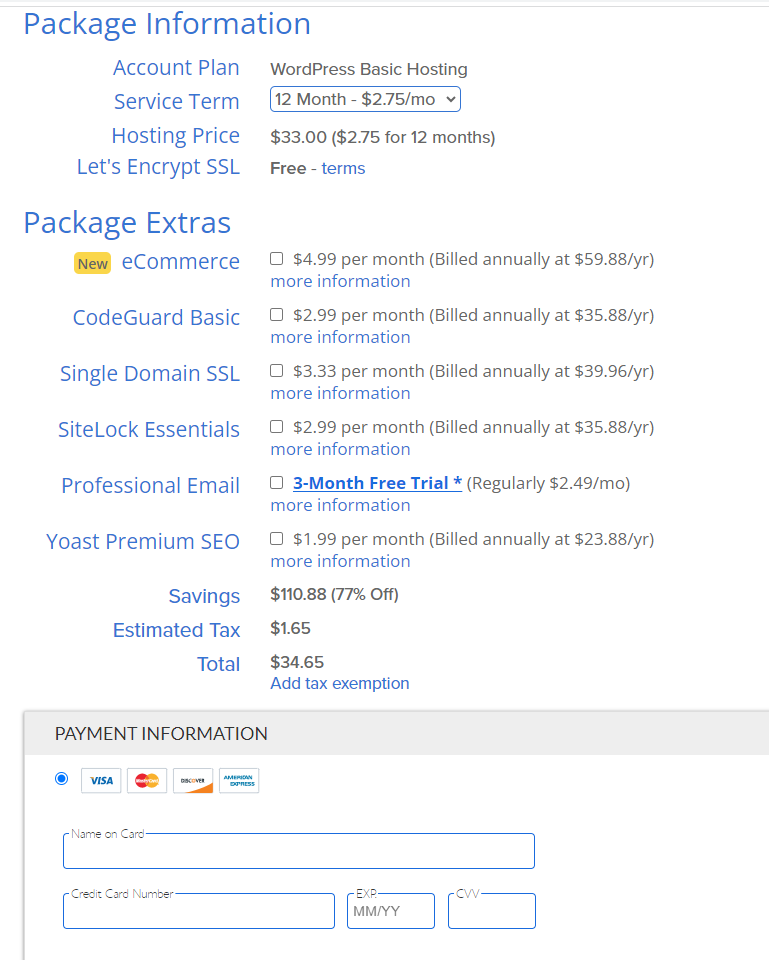Click the Yoast Premium SEO label

tap(143, 542)
